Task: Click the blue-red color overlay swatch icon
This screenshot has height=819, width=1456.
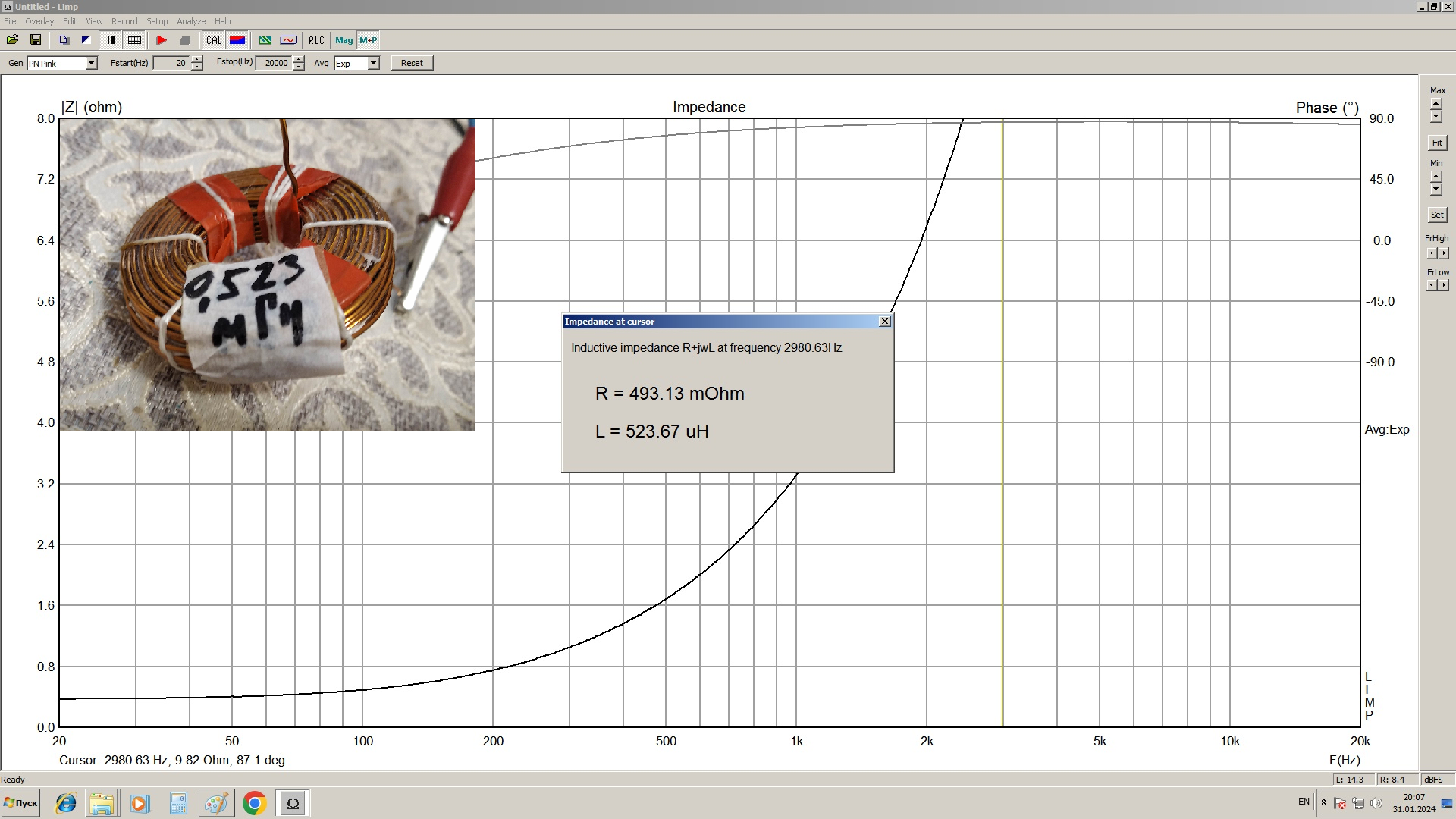Action: 237,40
